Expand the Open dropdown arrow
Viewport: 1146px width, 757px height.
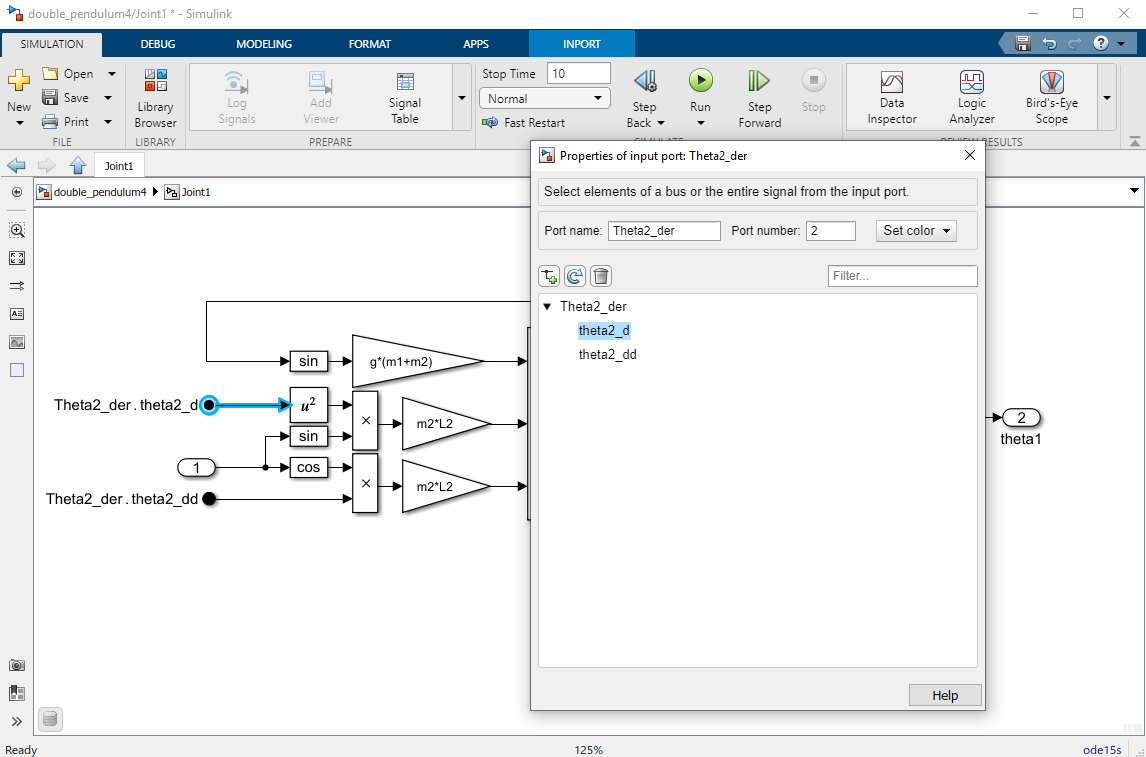(x=112, y=74)
